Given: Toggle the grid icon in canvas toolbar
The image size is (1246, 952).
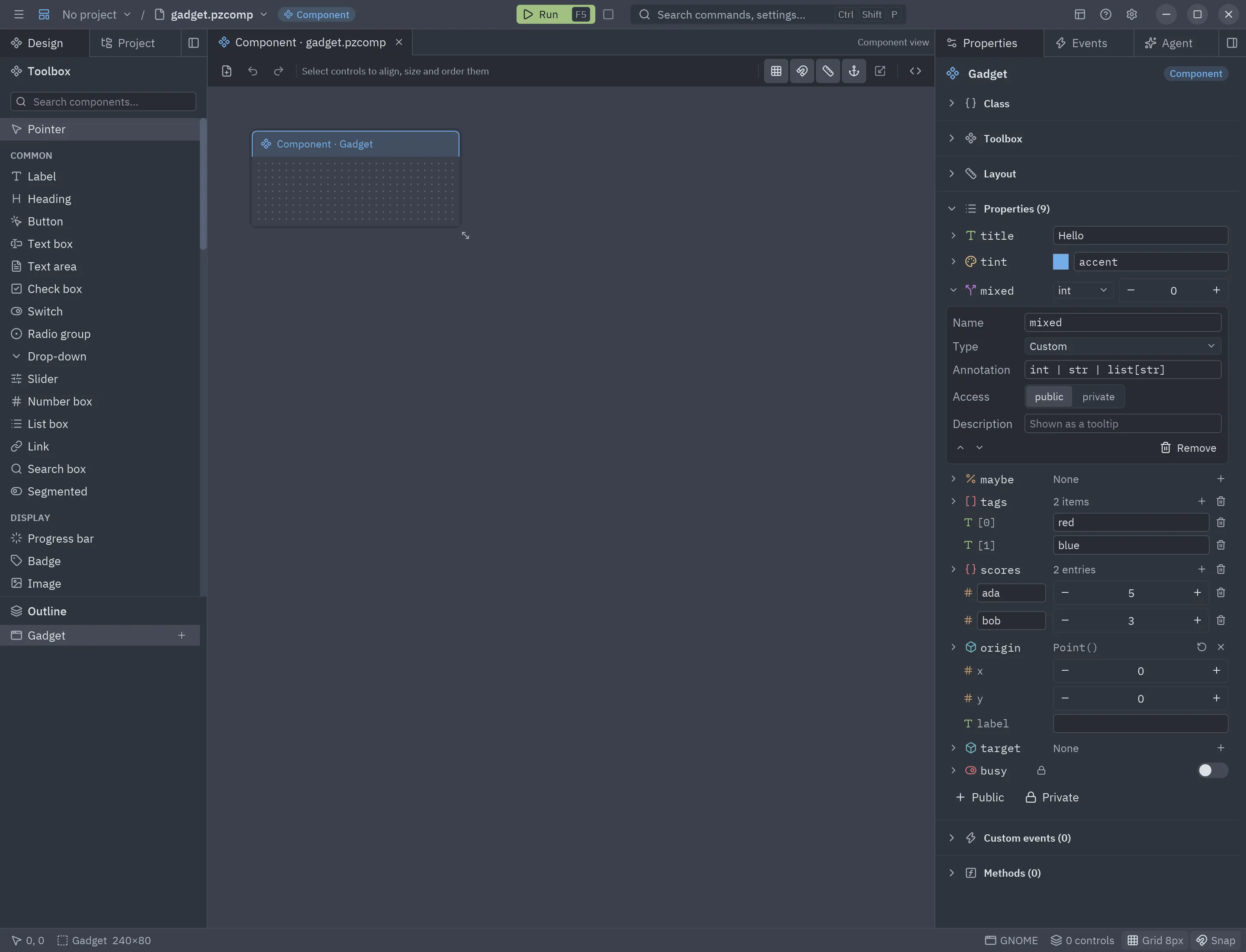Looking at the screenshot, I should click(776, 71).
